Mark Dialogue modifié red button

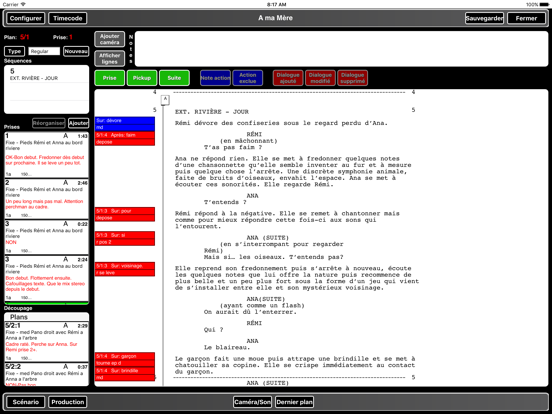(320, 78)
